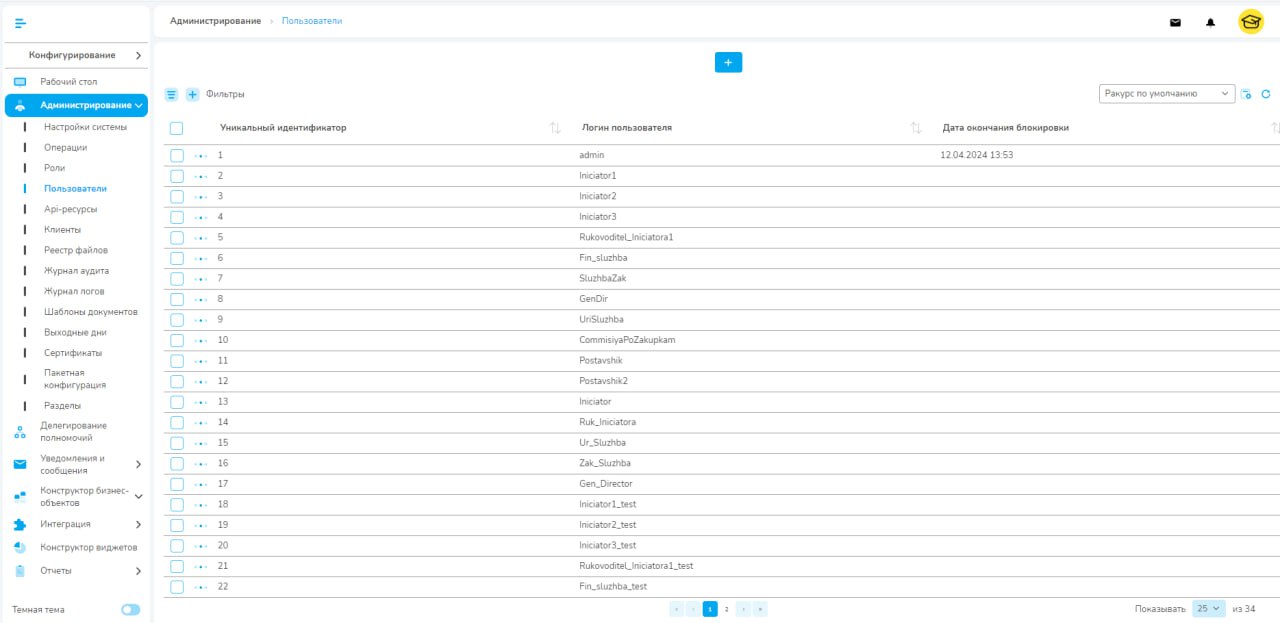Refresh the users table

coord(1265,94)
